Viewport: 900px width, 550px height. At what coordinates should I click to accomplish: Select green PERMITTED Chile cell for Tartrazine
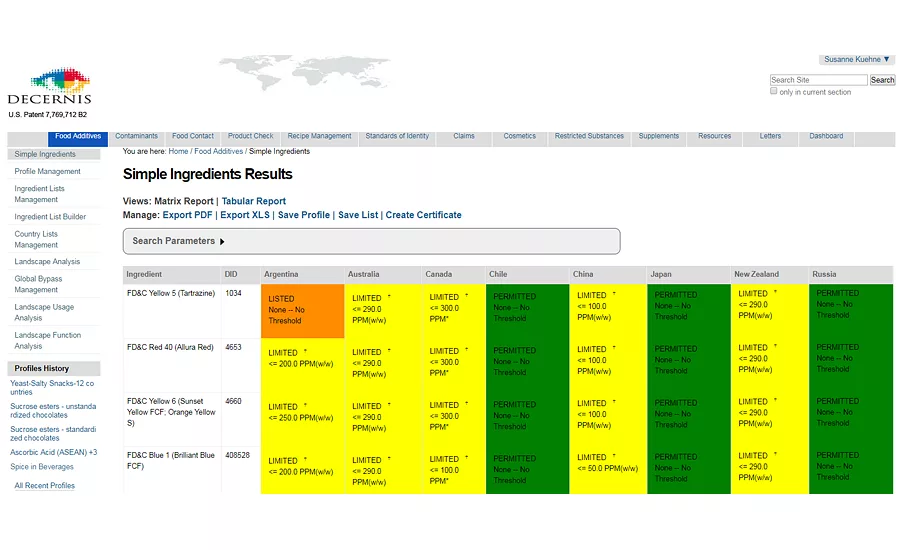(527, 311)
